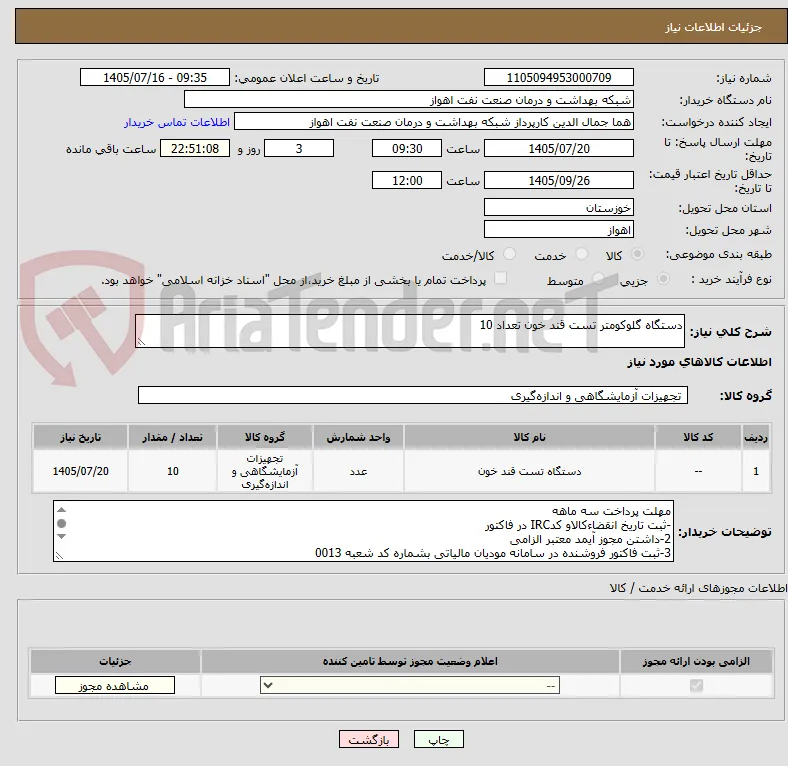Click the توضیحات خریدار text area
This screenshot has width=788, height=766.
(363, 531)
